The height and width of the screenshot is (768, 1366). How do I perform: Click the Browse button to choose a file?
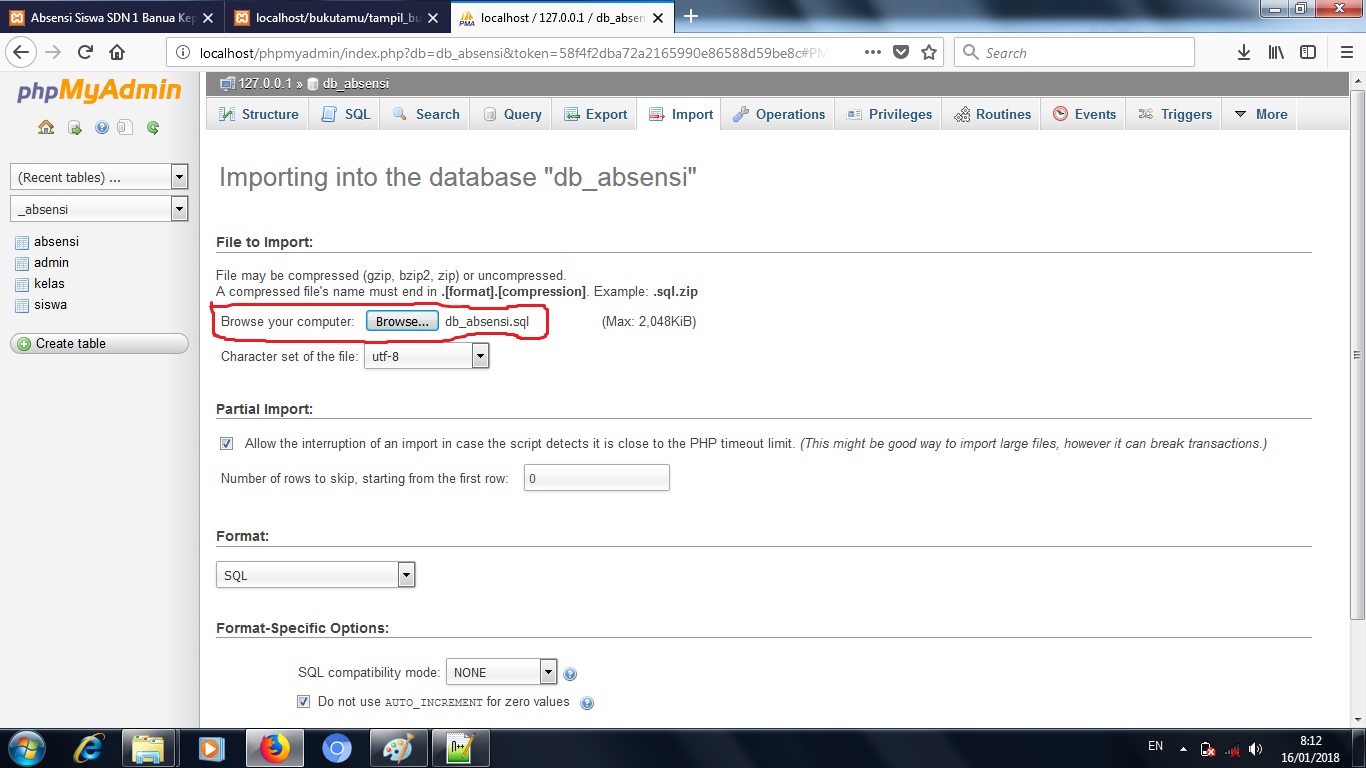401,321
